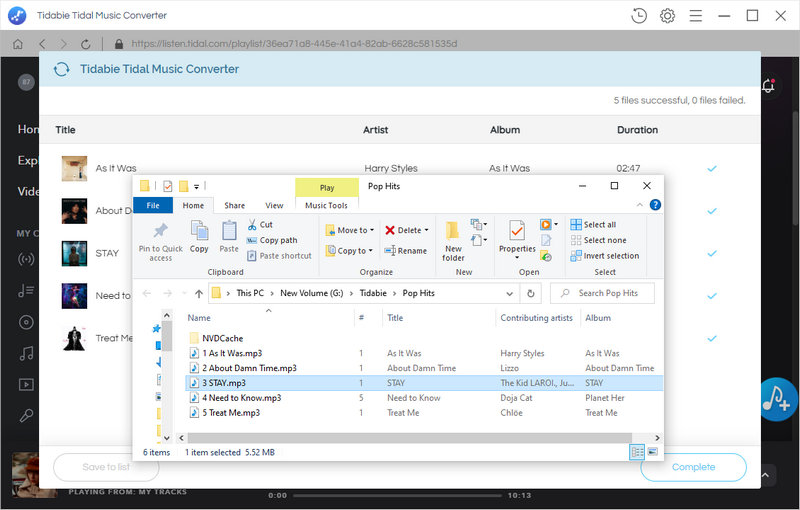Click As It Was album thumbnail

[x=74, y=169]
